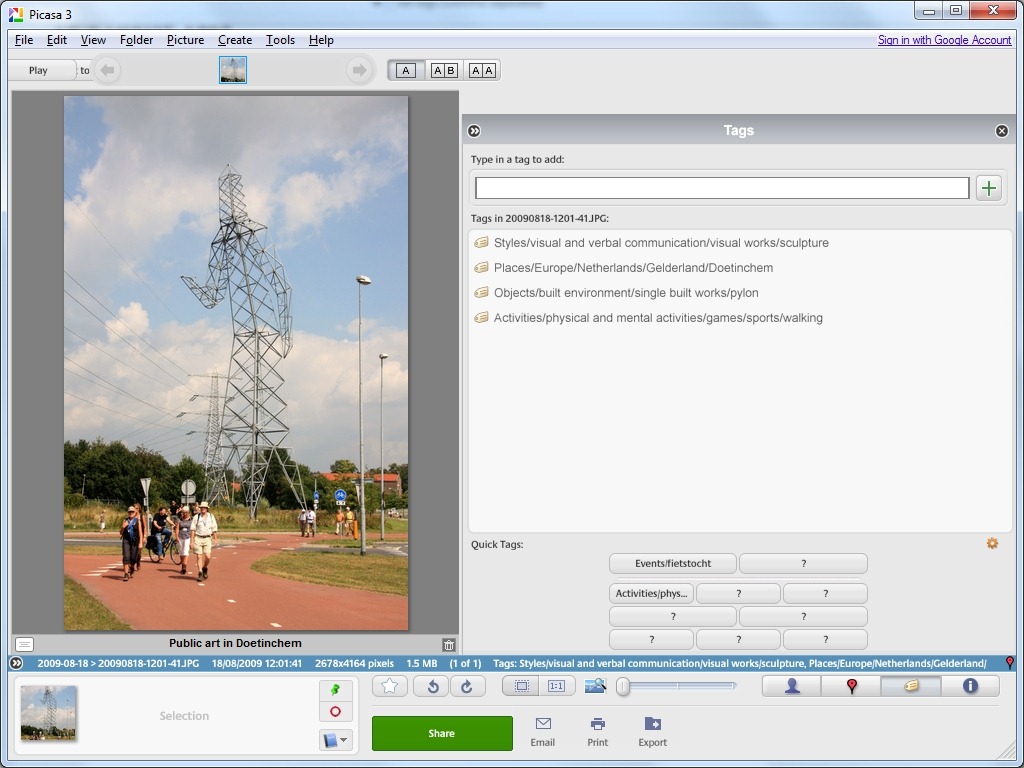Click the star rating button

[390, 686]
